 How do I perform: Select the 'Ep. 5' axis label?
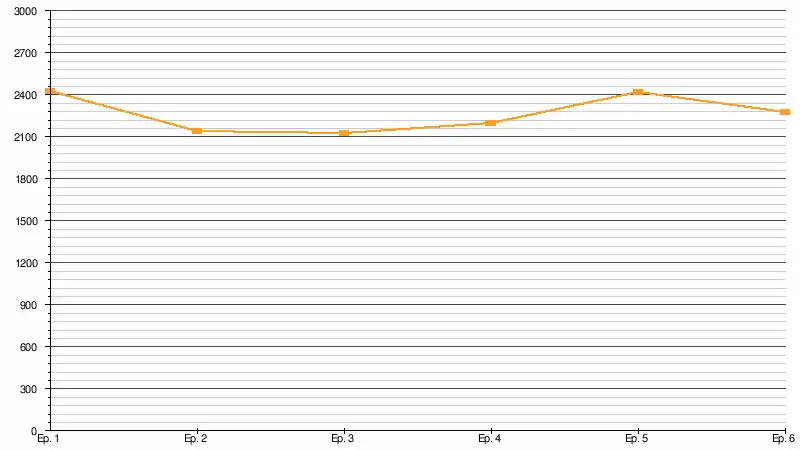coord(637,439)
